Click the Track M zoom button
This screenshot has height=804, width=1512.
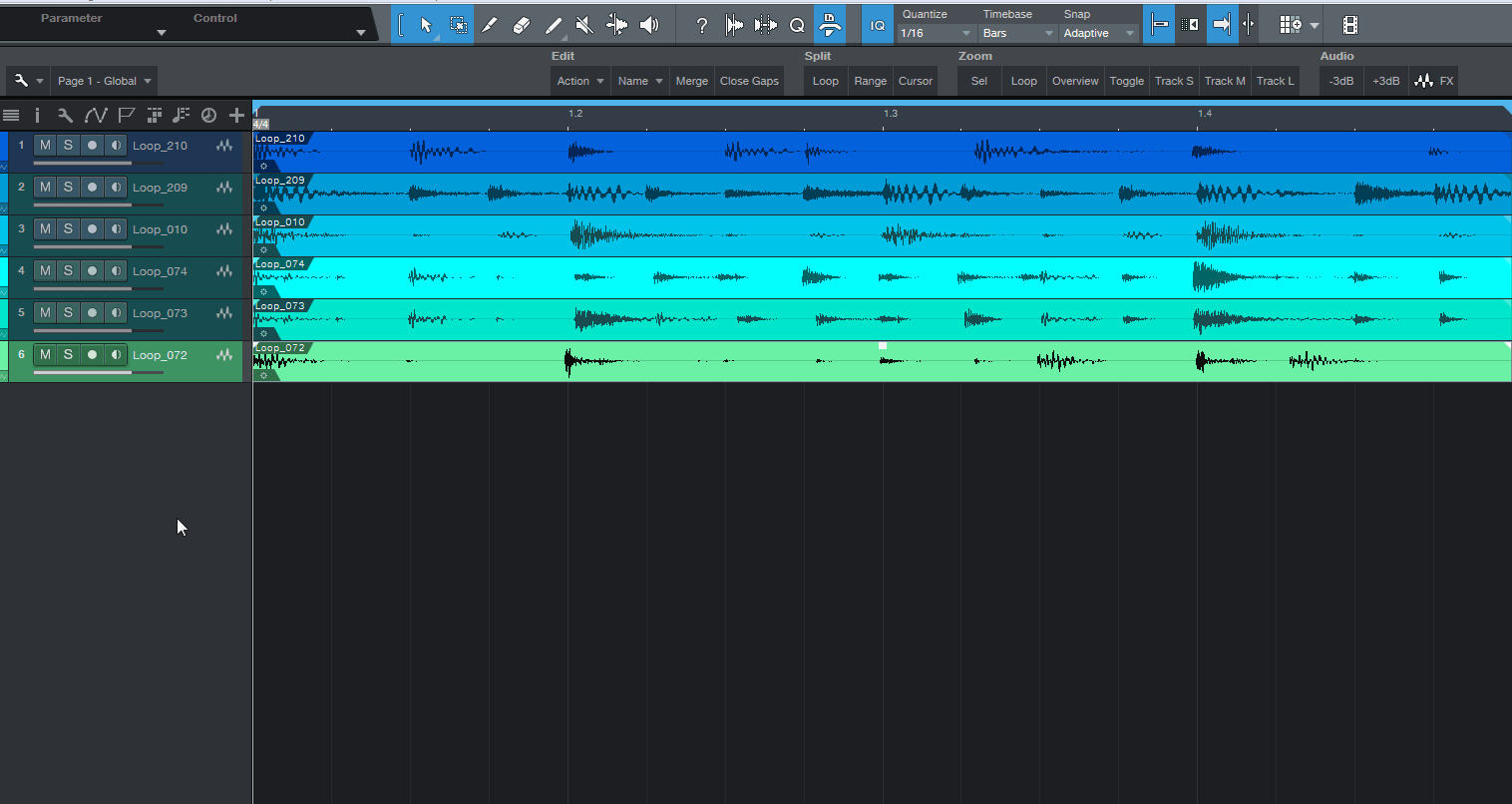point(1225,81)
